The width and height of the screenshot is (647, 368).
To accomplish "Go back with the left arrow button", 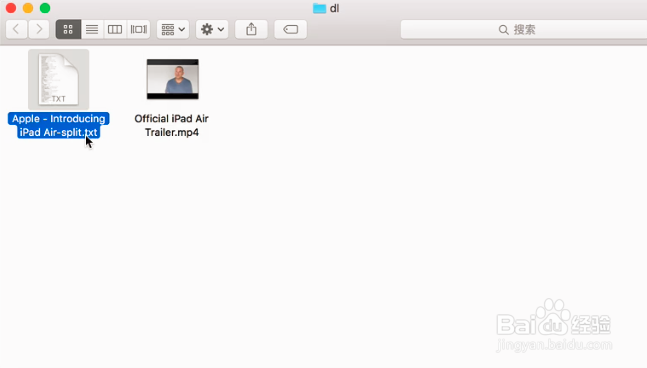I will pyautogui.click(x=17, y=29).
